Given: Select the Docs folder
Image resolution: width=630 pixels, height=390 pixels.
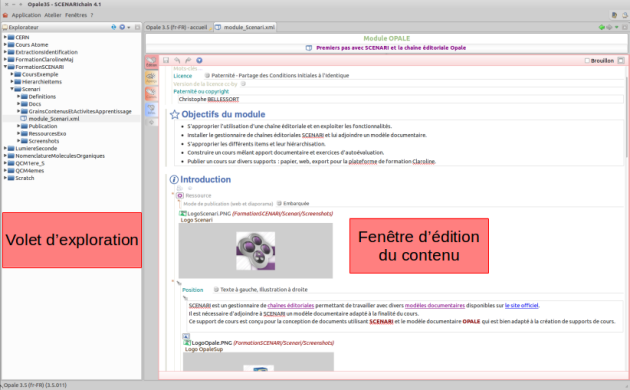Looking at the screenshot, I should [x=35, y=104].
